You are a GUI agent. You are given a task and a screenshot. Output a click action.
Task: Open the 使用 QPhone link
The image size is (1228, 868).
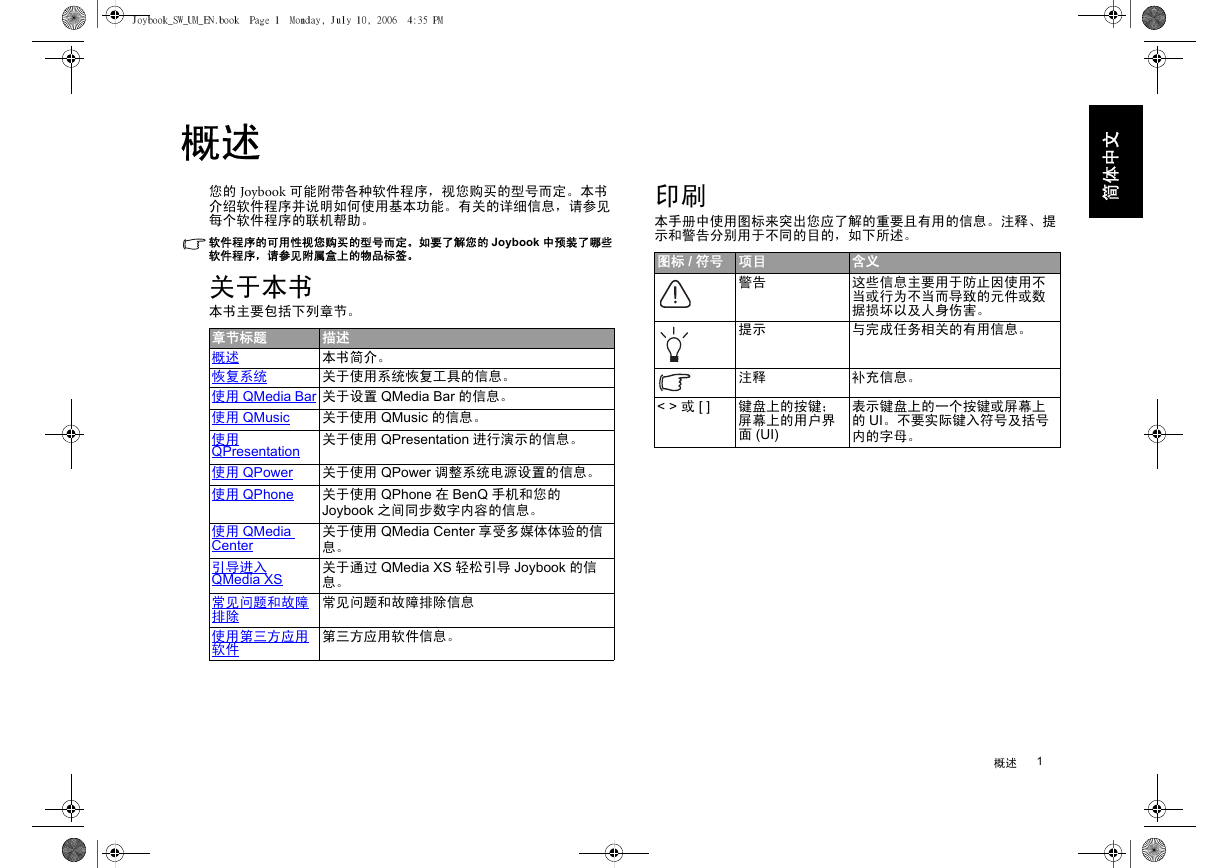pos(252,495)
